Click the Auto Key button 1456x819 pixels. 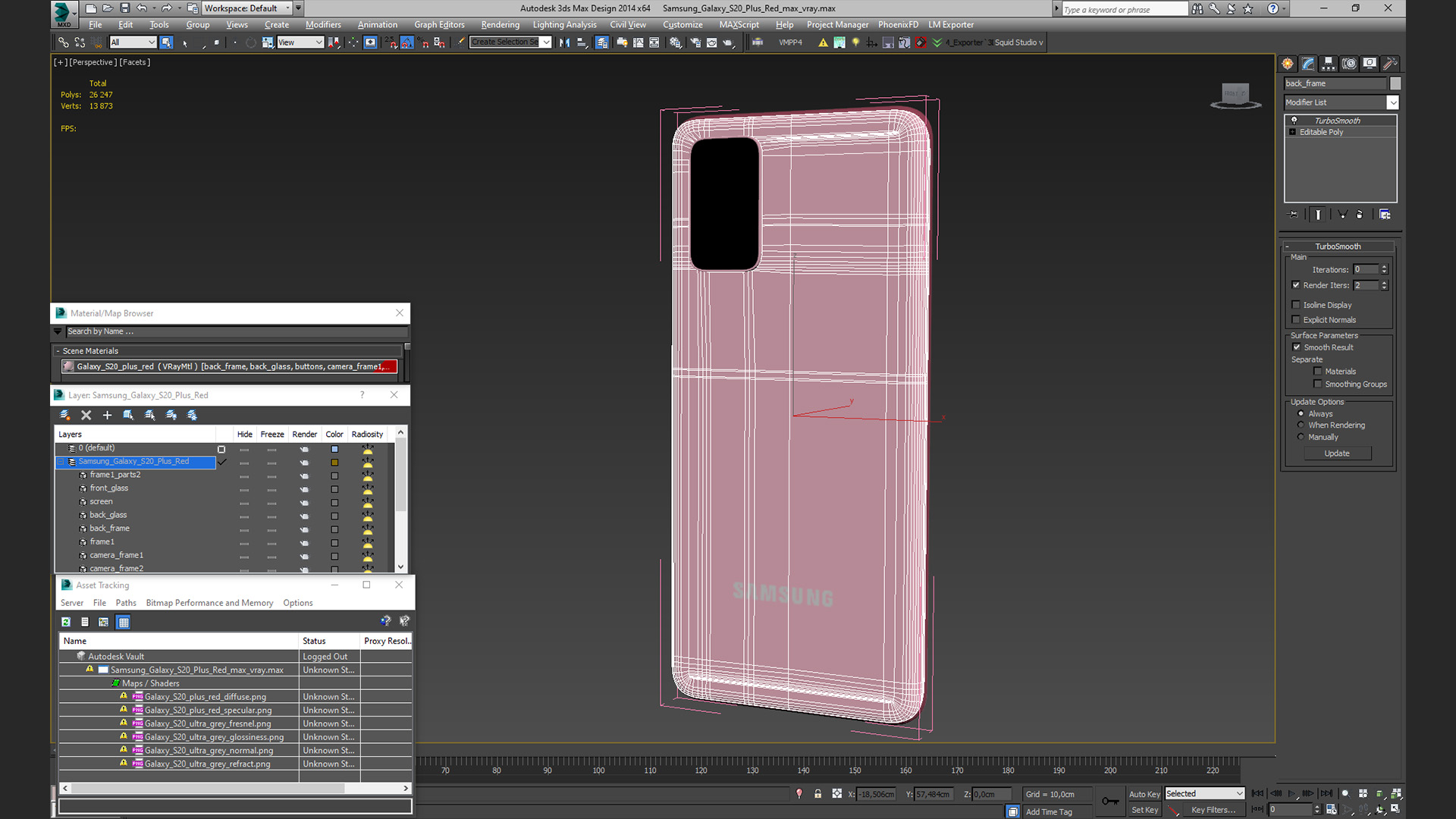click(1144, 794)
